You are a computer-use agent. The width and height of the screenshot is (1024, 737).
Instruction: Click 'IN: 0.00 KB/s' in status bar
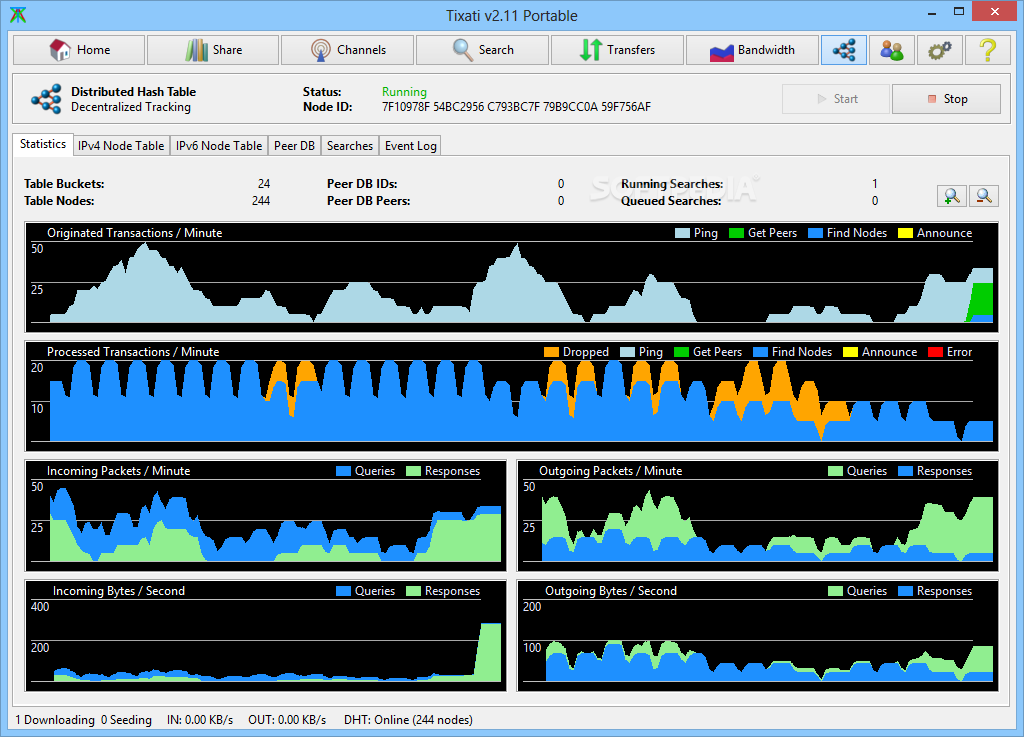click(200, 720)
